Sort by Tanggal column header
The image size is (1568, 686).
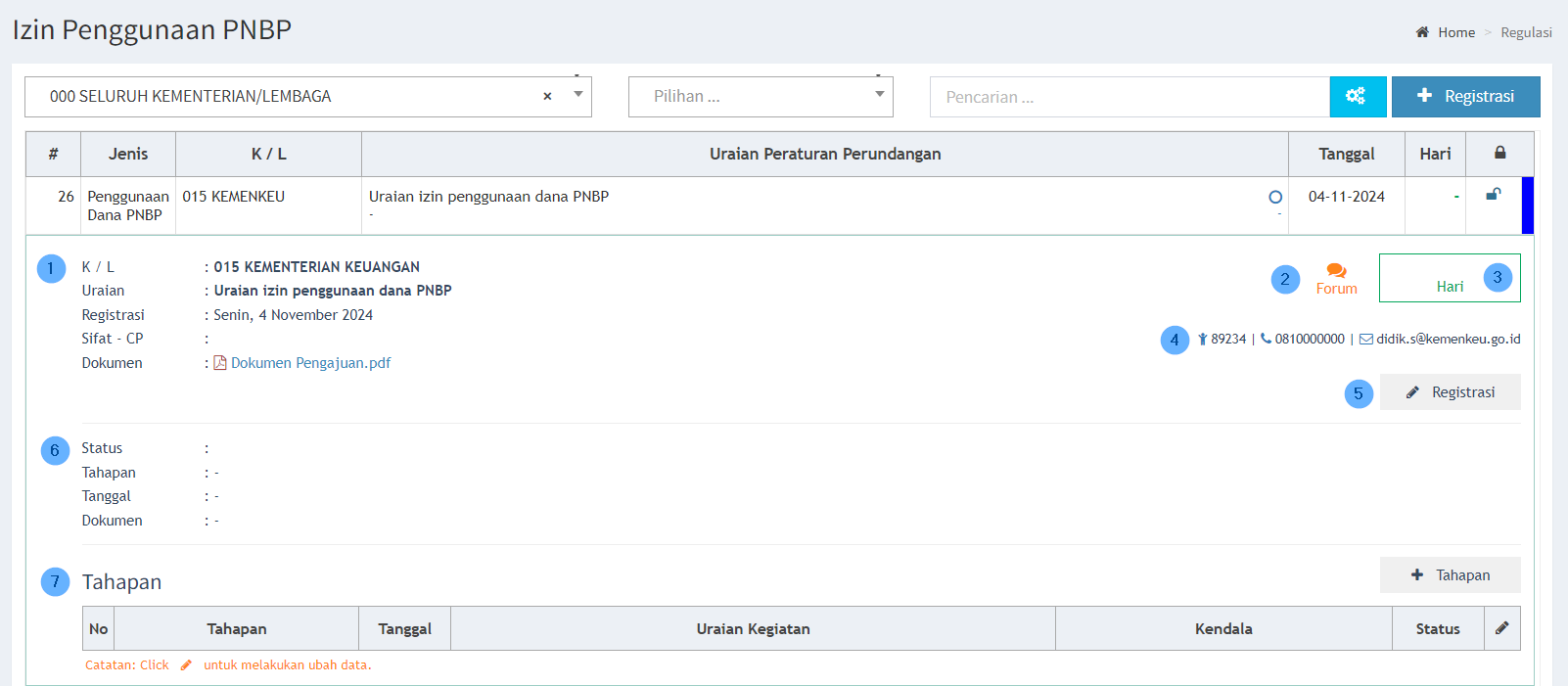click(x=1346, y=154)
